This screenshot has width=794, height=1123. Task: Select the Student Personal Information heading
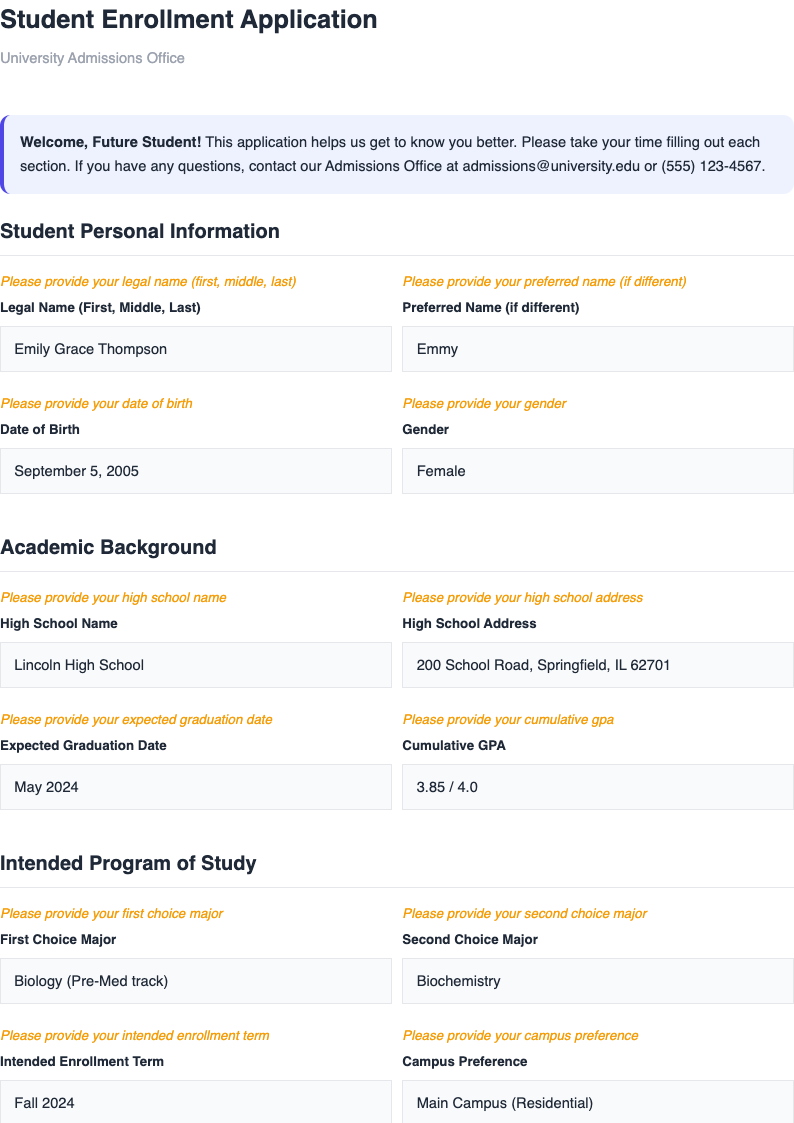click(x=140, y=231)
